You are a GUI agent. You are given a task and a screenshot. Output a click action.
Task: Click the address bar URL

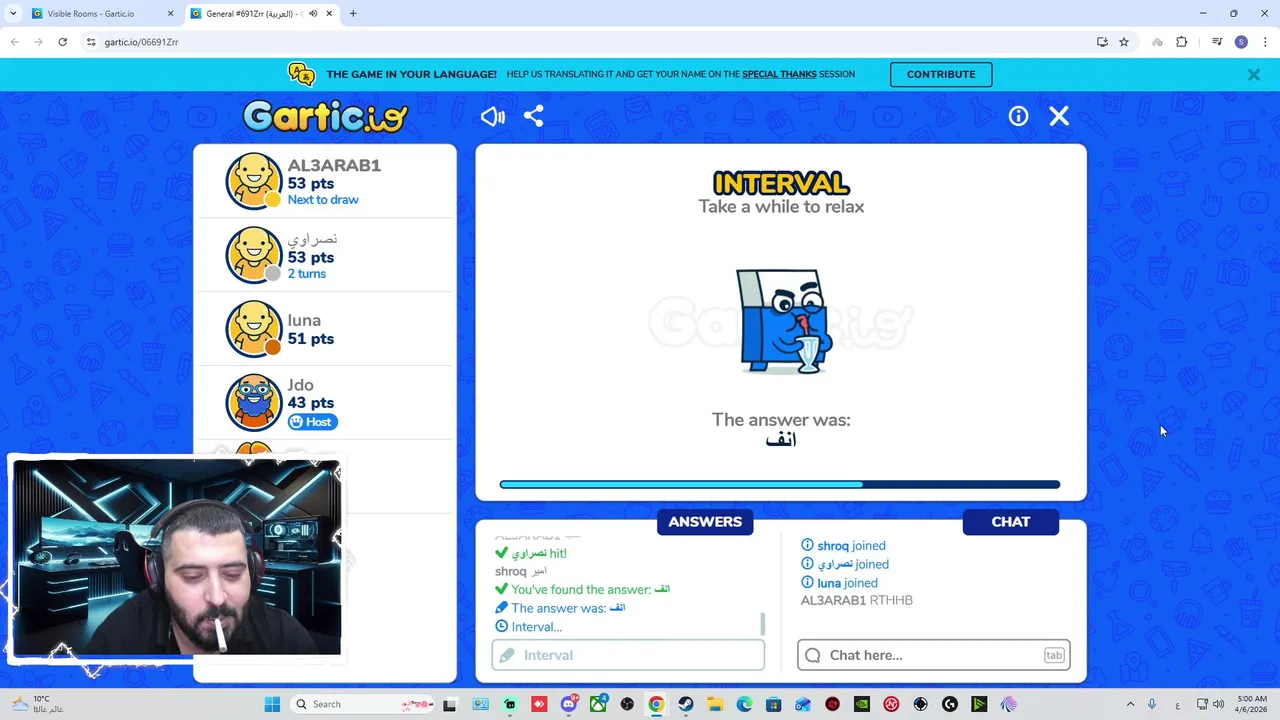[x=141, y=42]
